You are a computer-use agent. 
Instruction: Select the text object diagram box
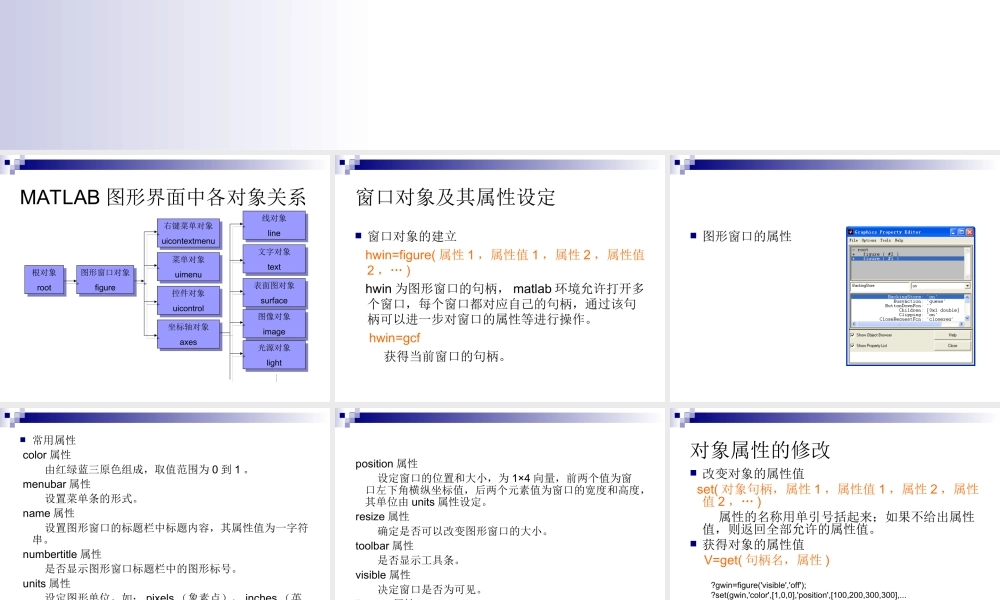click(x=274, y=260)
